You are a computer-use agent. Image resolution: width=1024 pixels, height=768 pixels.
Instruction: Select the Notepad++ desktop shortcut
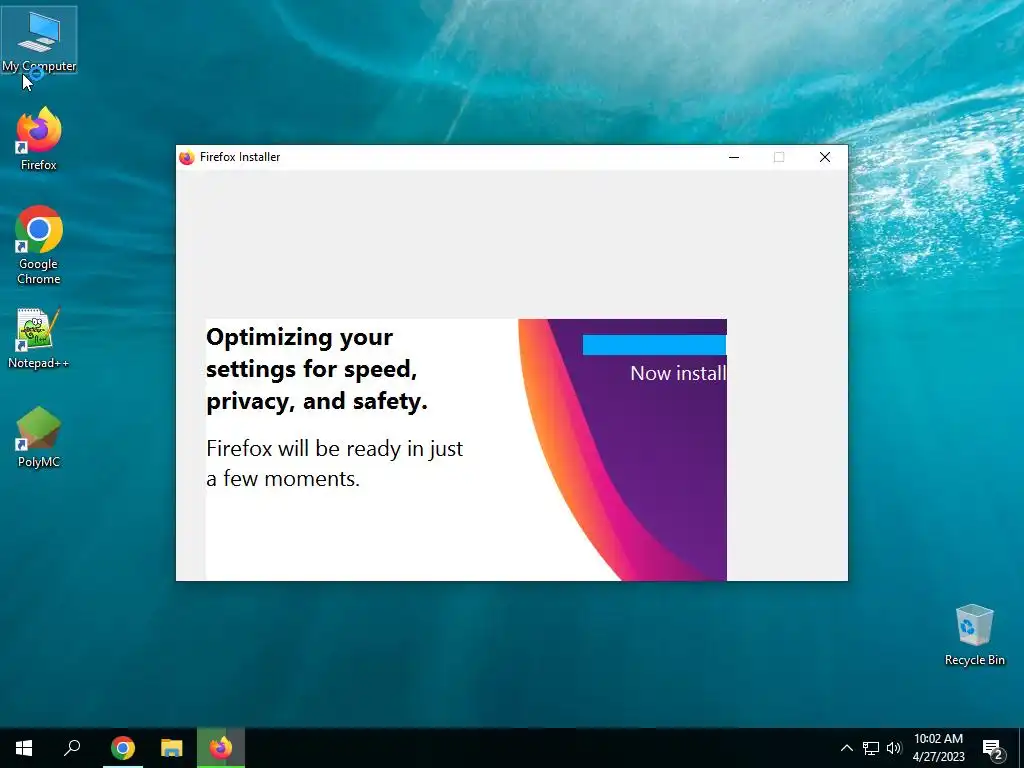coord(39,338)
